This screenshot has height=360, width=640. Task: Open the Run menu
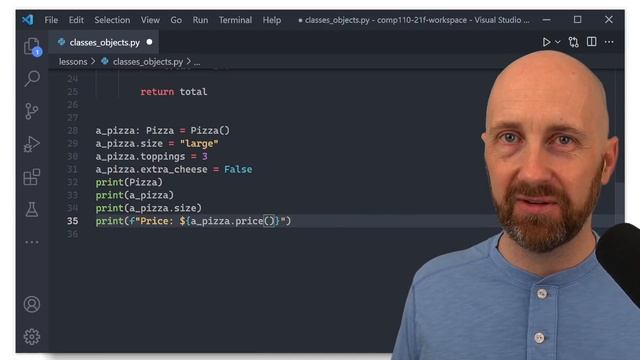200,20
